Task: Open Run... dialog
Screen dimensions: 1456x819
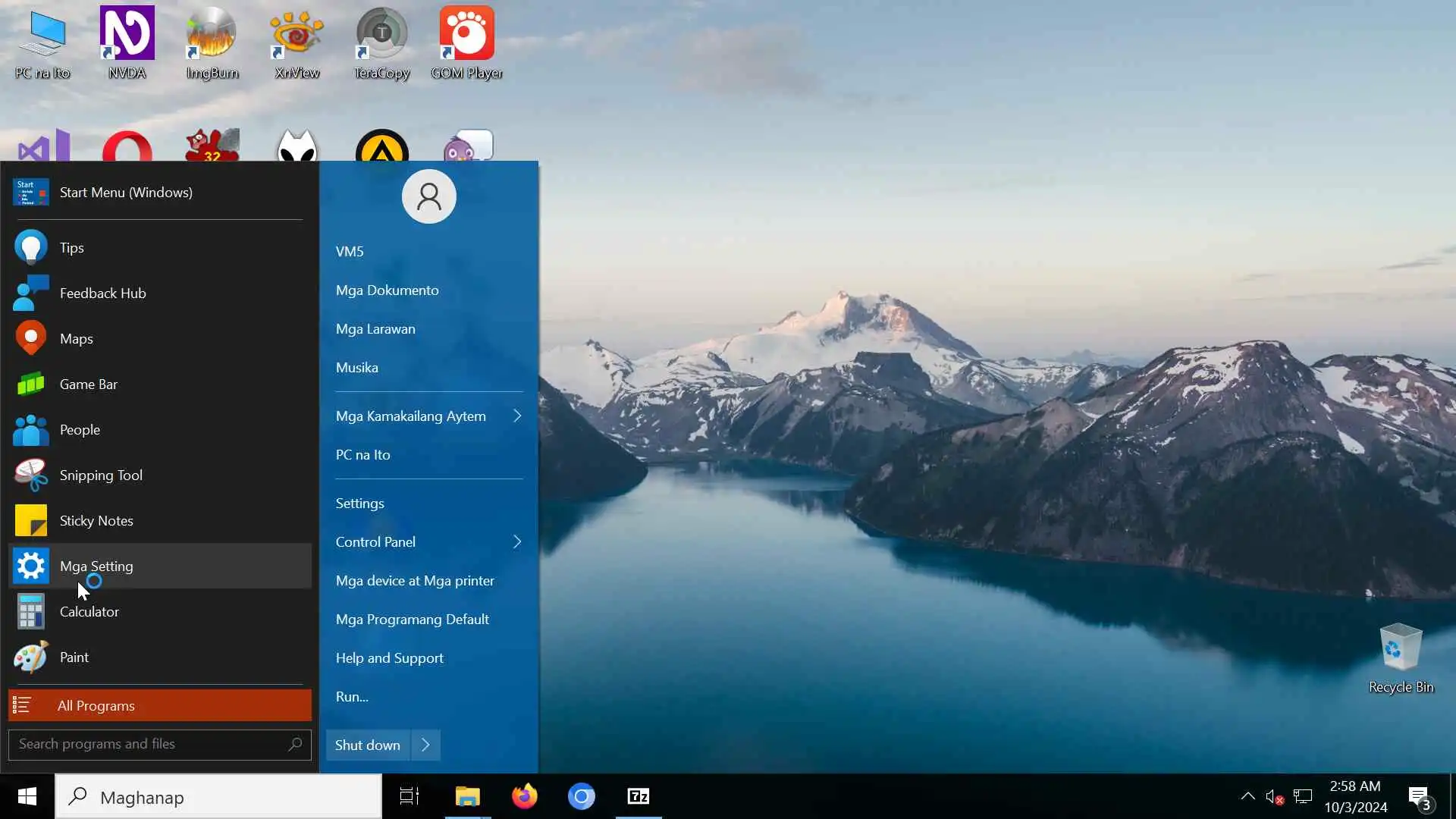Action: point(352,697)
